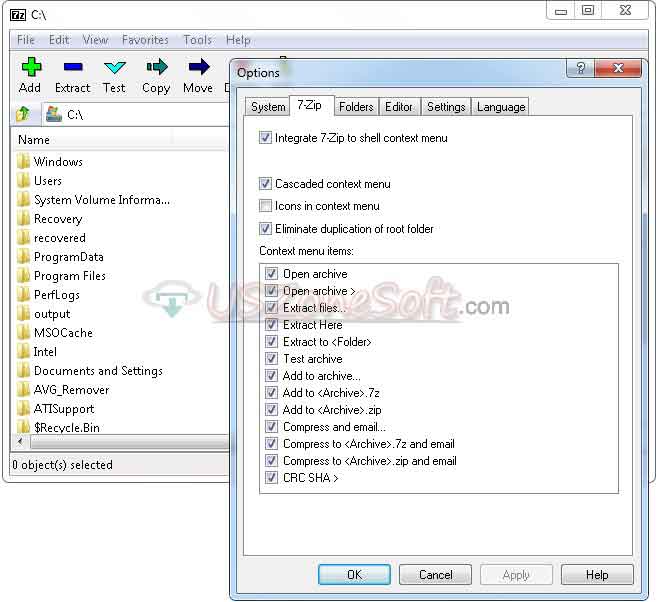Click the Cancel button
The image size is (657, 602).
point(435,574)
